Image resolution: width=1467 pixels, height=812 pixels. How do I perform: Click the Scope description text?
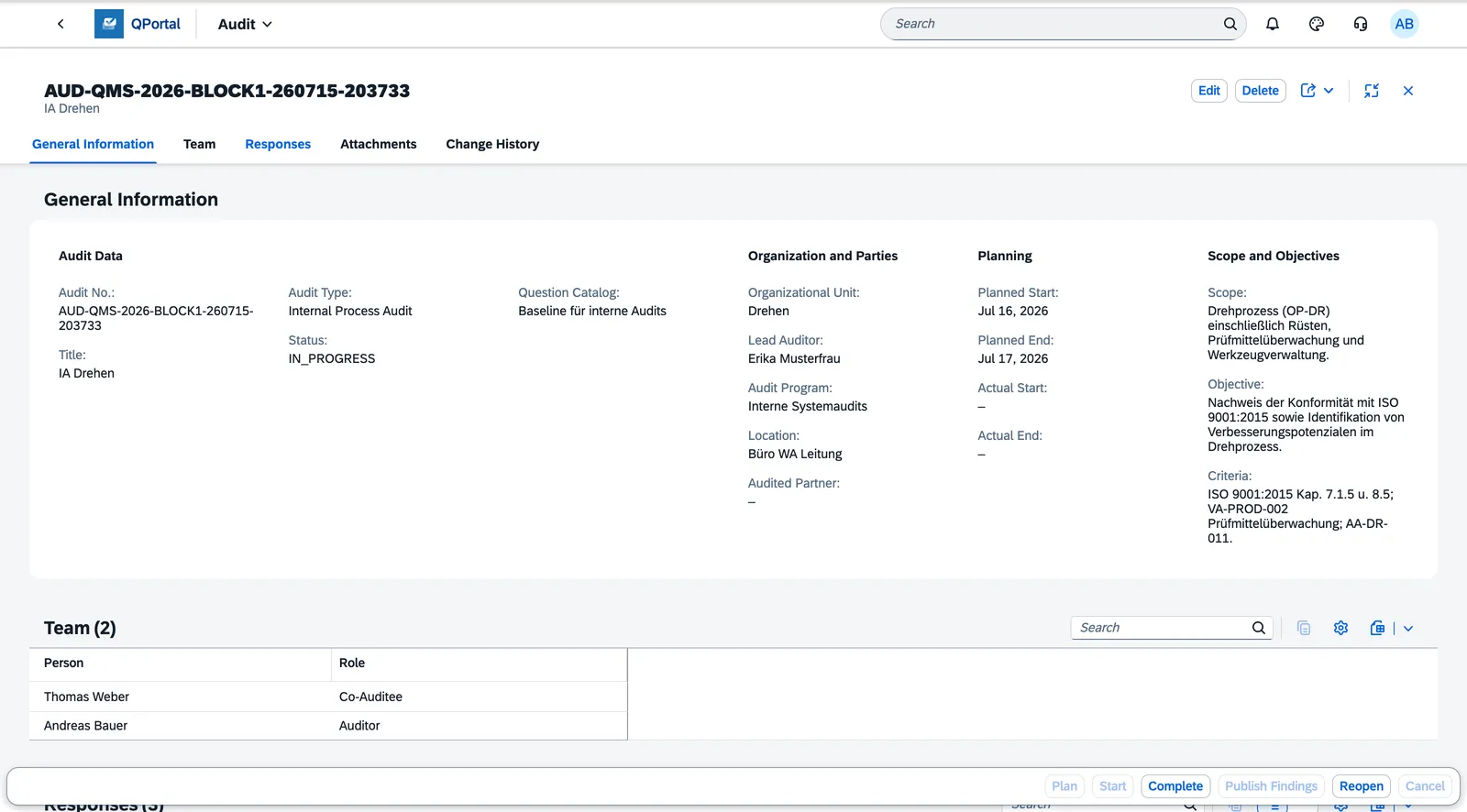click(1285, 333)
